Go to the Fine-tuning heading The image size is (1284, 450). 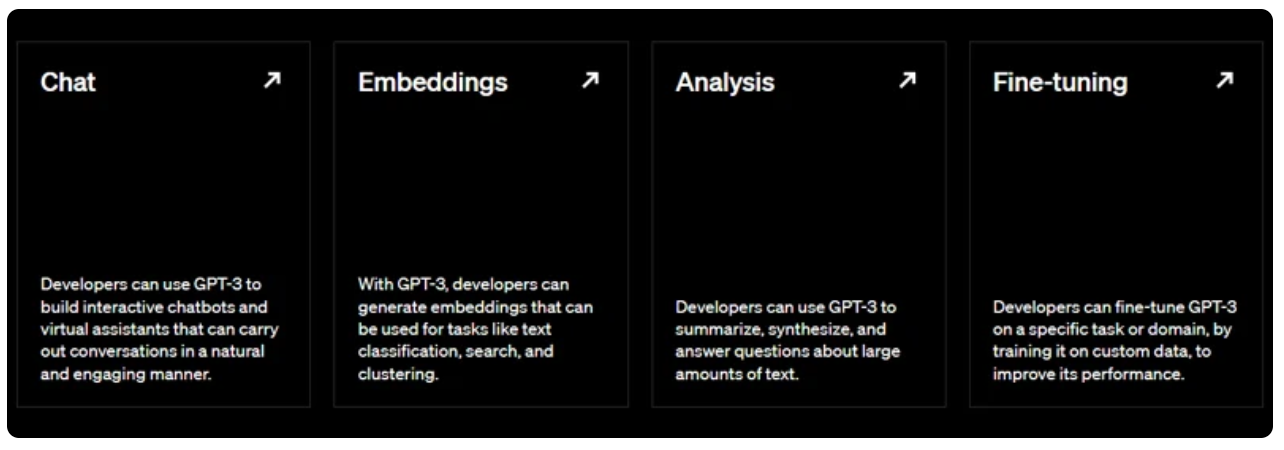click(x=1060, y=82)
